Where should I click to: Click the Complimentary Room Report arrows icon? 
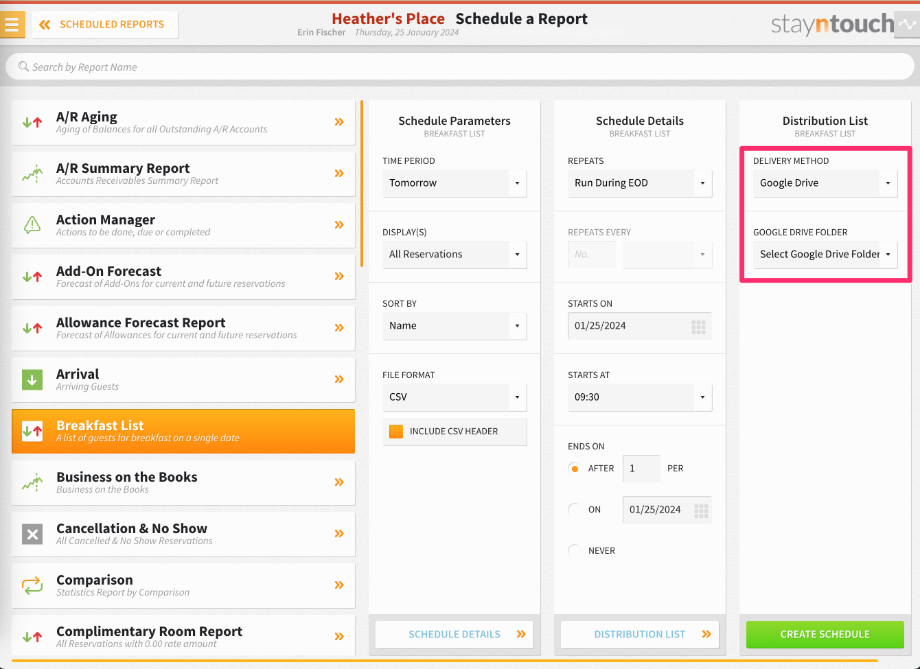tap(32, 636)
